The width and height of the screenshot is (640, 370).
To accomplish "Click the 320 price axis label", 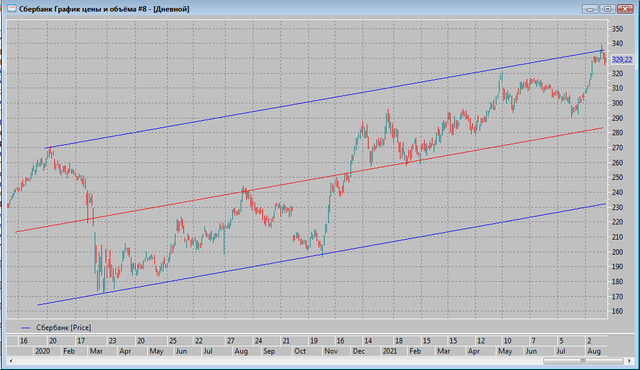I will pos(618,73).
